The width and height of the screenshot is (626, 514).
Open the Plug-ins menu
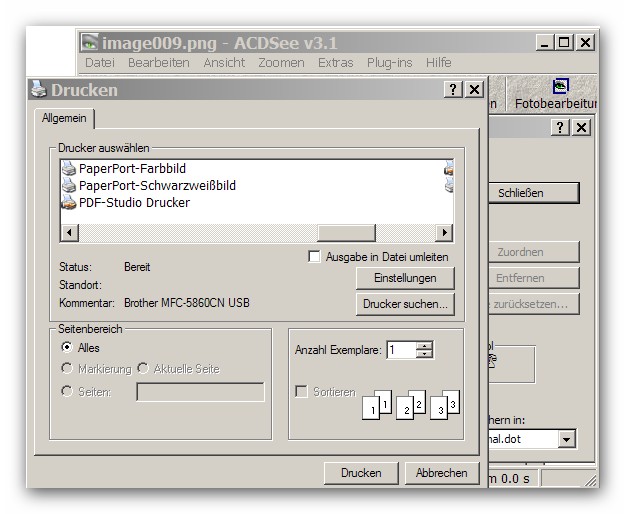[x=389, y=63]
